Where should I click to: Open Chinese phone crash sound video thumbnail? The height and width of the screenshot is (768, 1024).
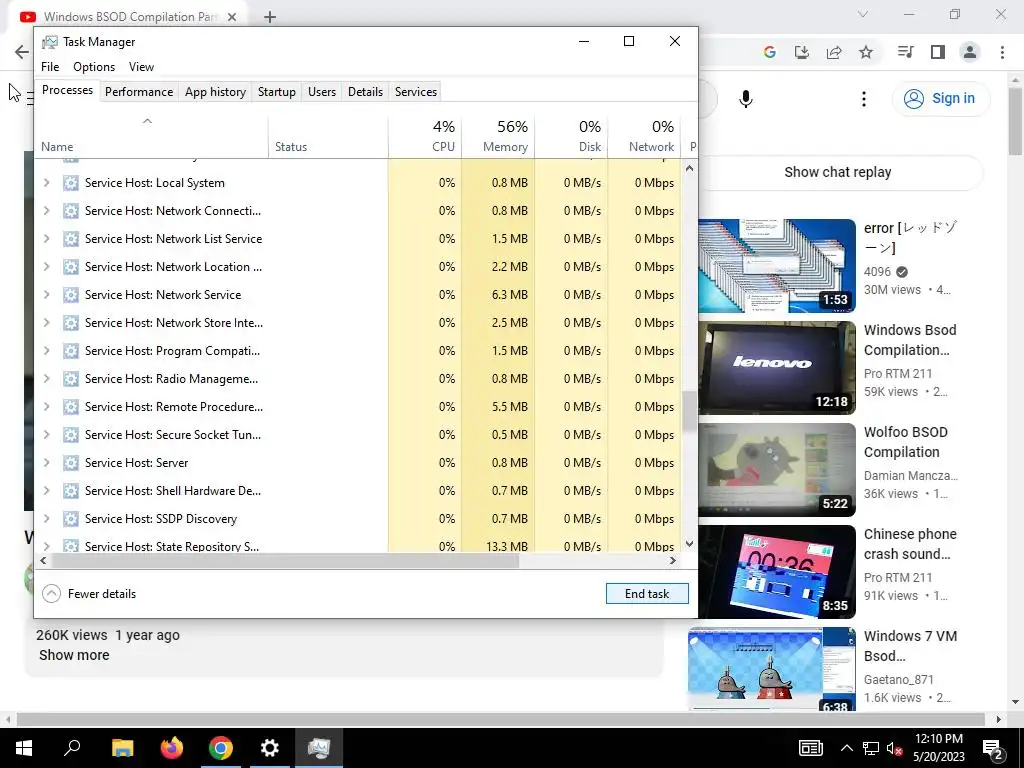click(x=777, y=571)
